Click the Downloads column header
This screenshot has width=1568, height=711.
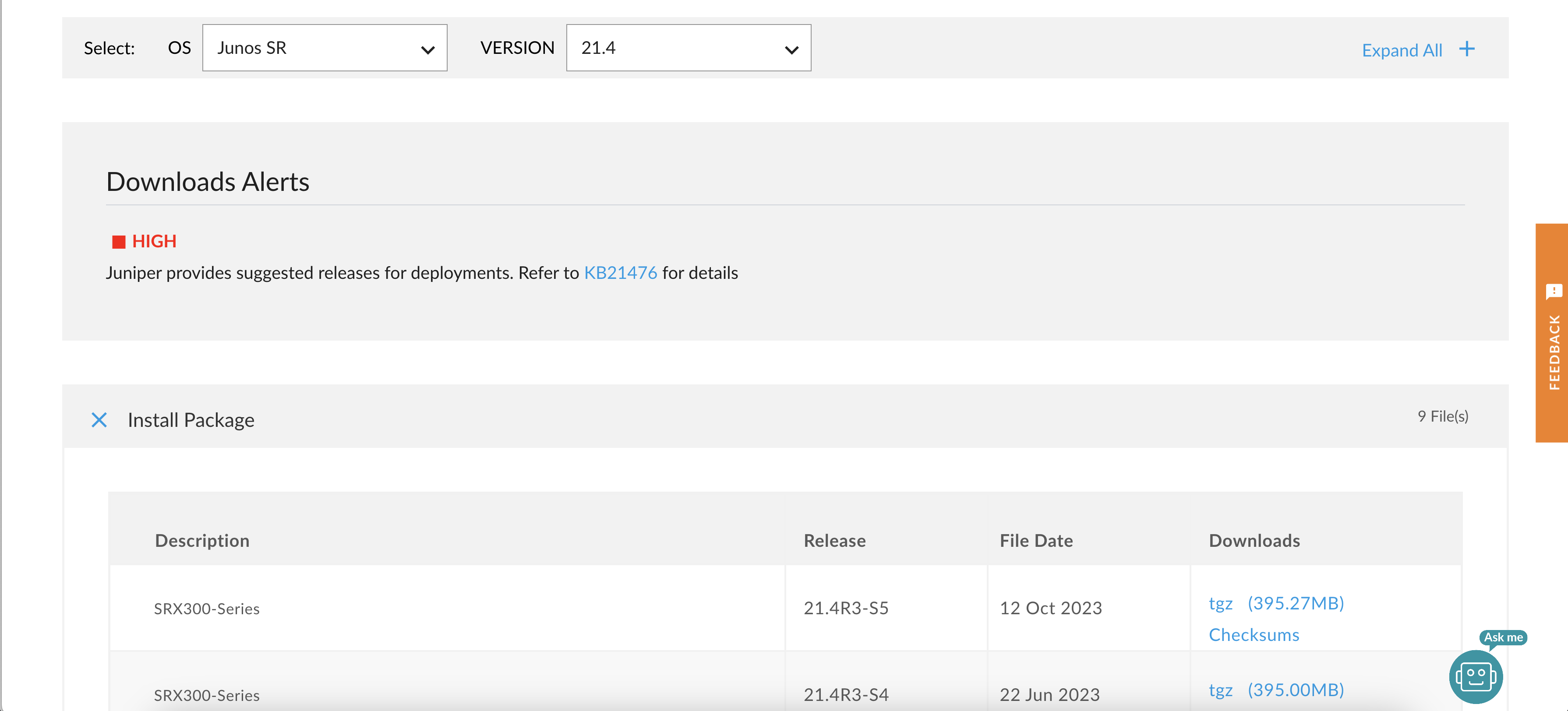click(1254, 540)
